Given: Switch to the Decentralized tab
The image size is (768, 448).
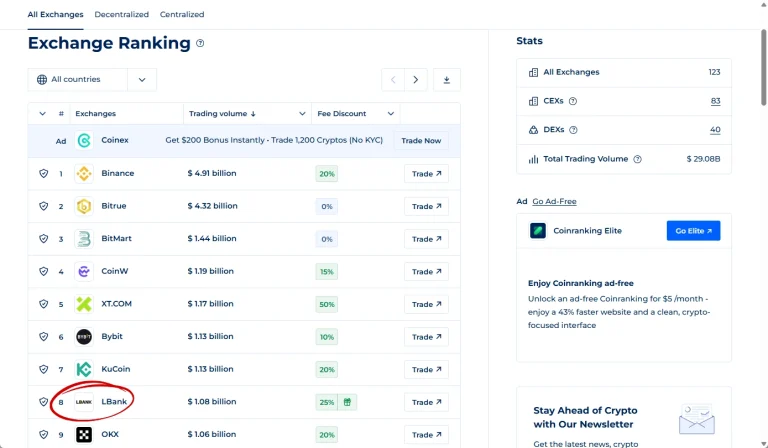Looking at the screenshot, I should click(x=121, y=15).
